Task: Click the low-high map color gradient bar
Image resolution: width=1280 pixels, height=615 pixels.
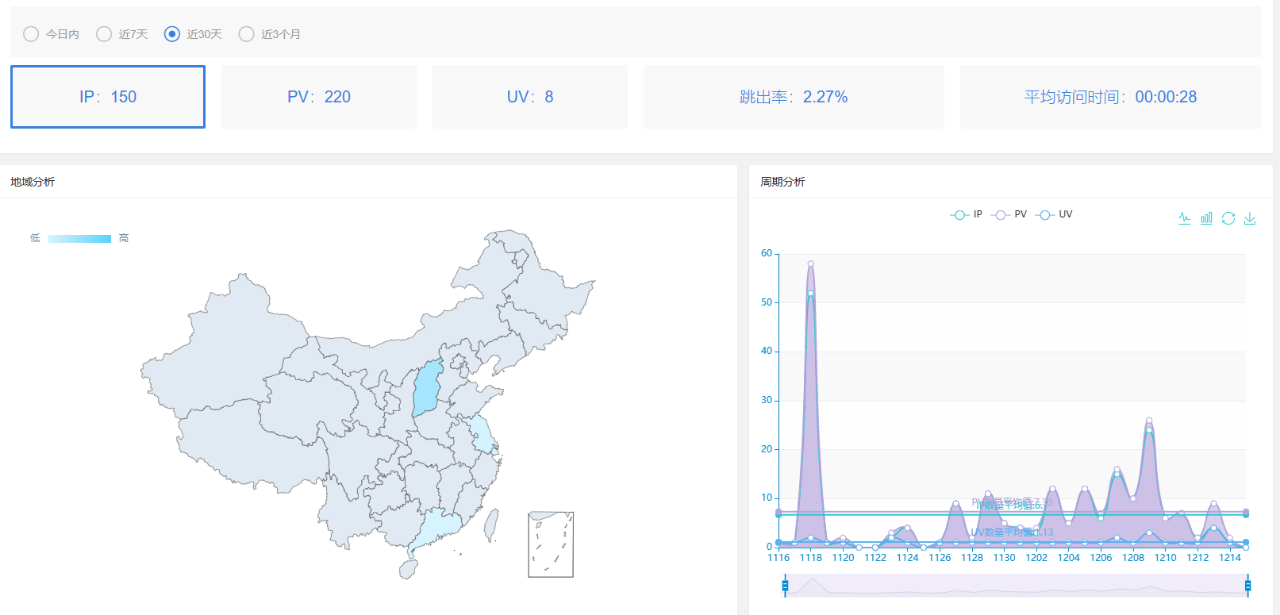Action: (79, 238)
